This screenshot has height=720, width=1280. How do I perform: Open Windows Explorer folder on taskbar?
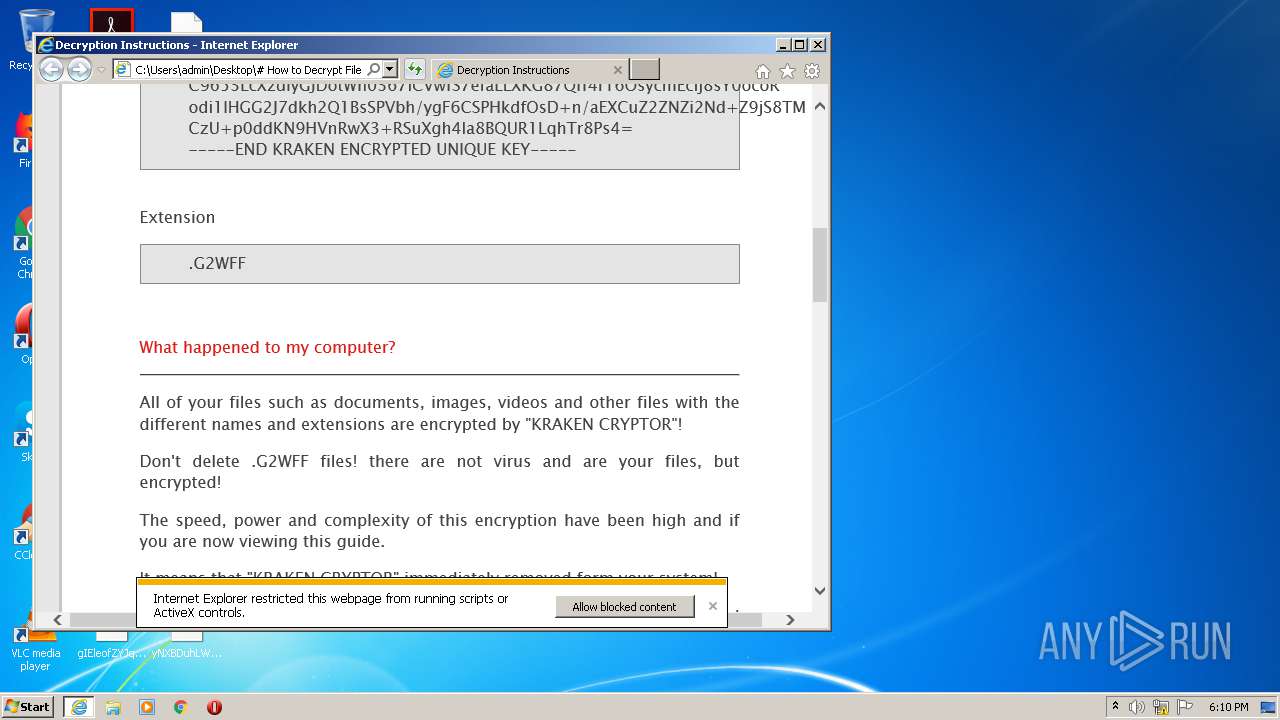tap(113, 707)
